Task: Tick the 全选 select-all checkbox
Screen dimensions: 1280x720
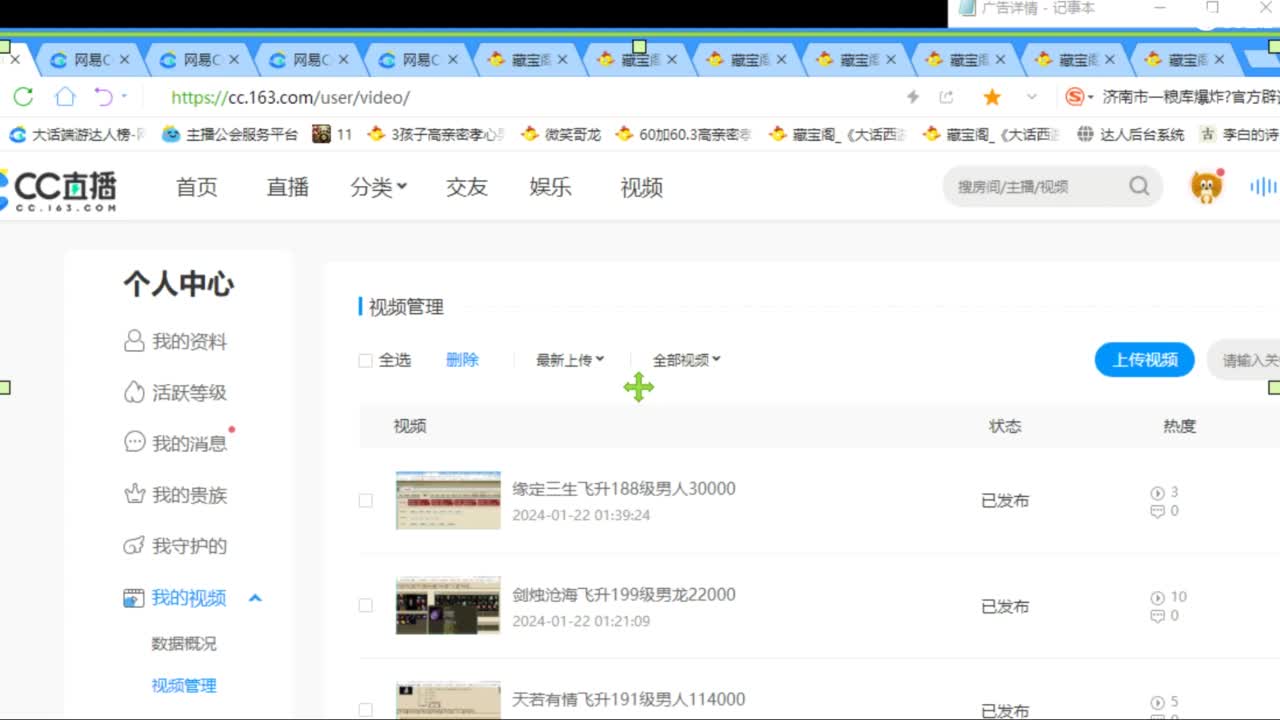Action: [365, 361]
